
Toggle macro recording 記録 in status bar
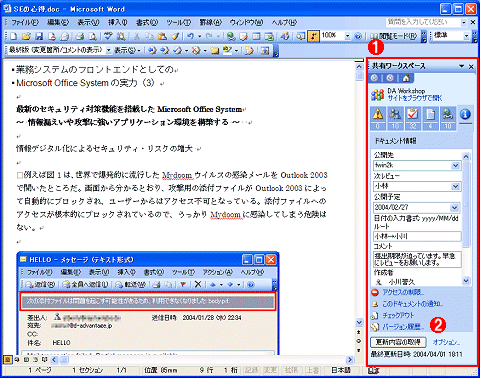[251, 370]
